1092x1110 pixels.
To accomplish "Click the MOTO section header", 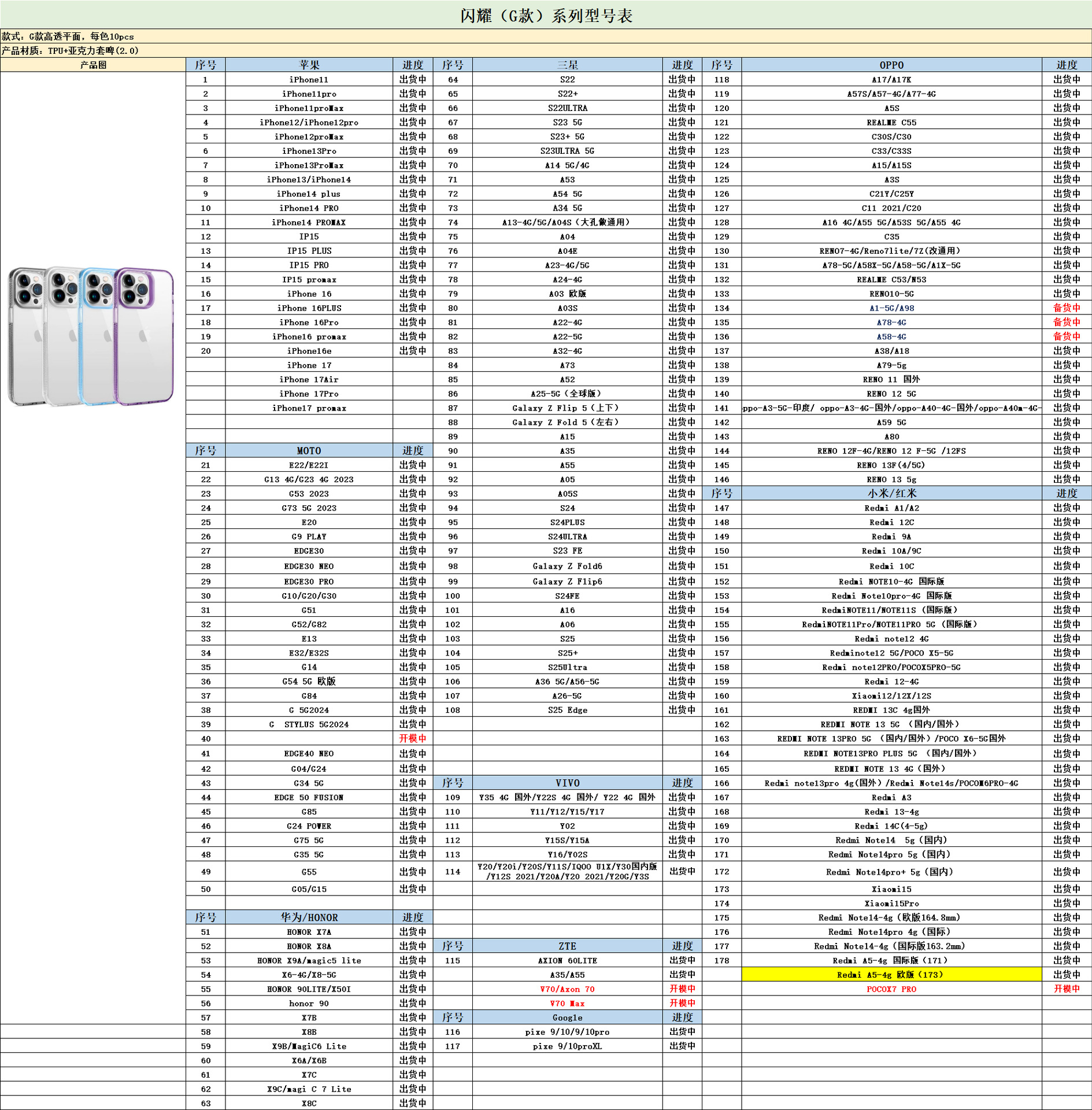I will pos(309,450).
